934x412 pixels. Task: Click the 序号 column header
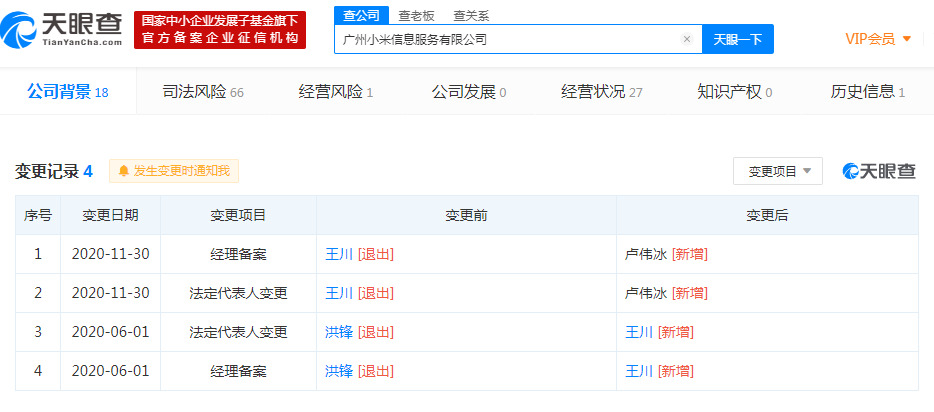pos(38,216)
